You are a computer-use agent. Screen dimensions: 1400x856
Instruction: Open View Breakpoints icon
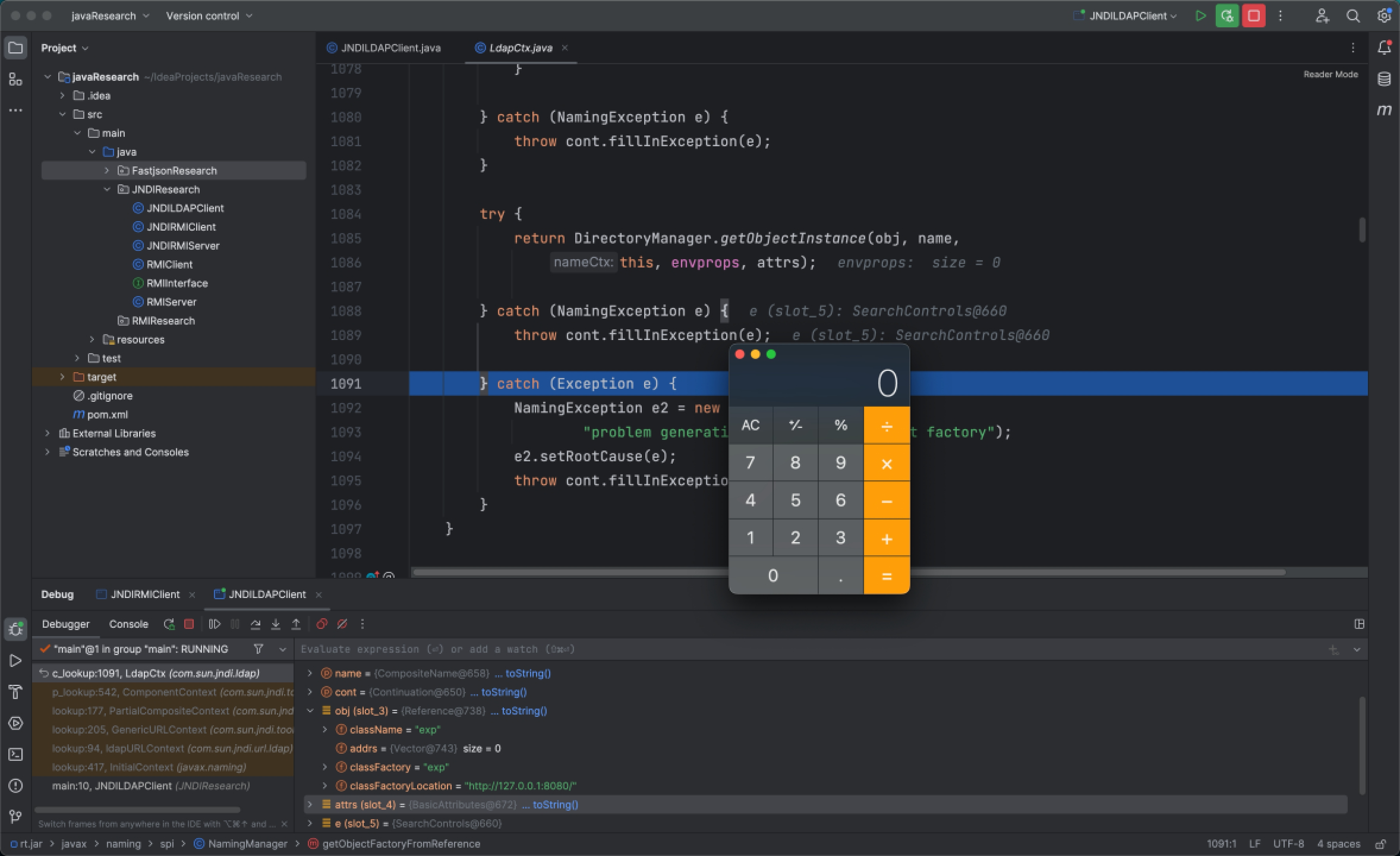(x=321, y=624)
